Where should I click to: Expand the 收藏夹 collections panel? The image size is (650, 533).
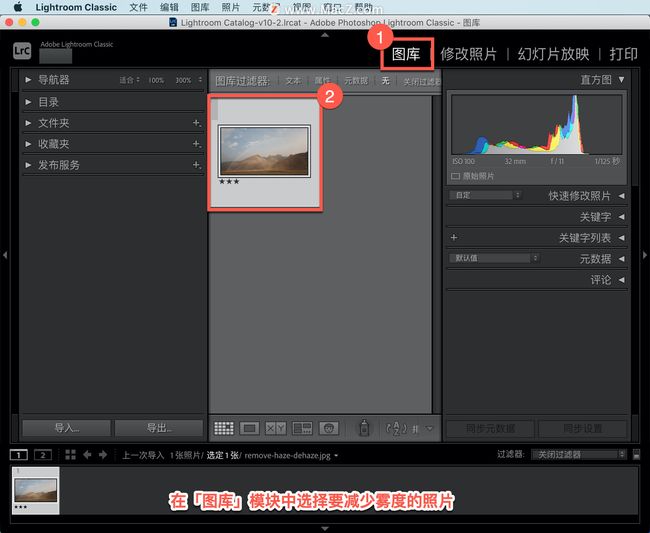point(28,144)
